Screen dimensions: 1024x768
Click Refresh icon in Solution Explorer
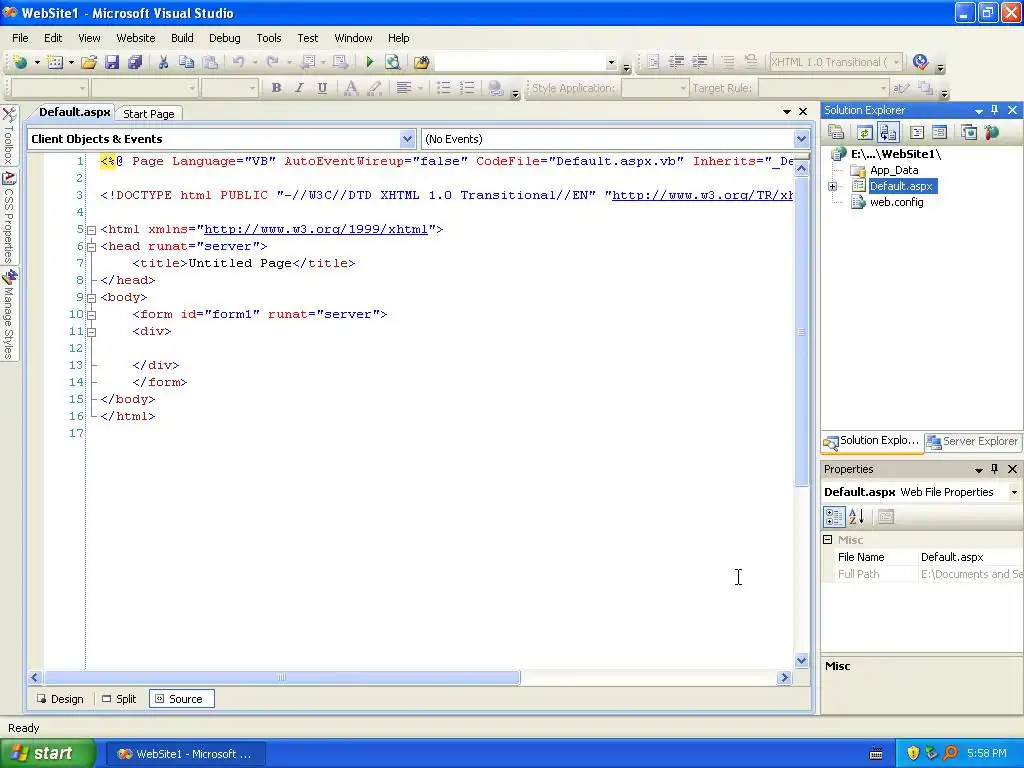coord(865,133)
